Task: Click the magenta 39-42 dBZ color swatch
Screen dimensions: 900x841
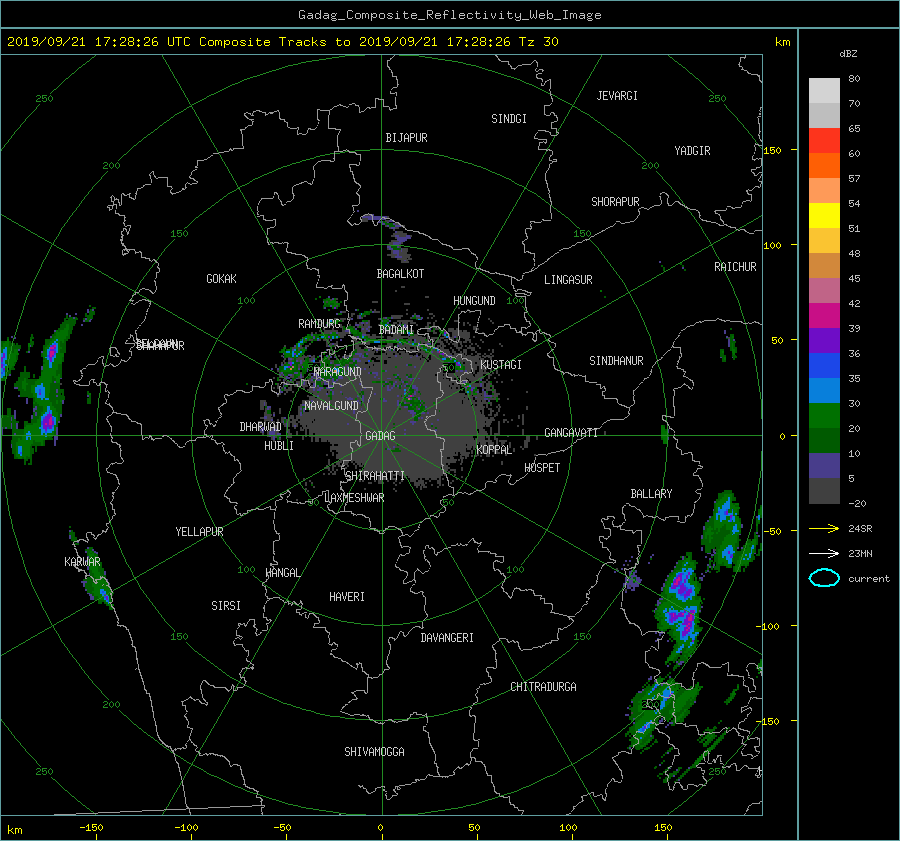Action: point(824,316)
